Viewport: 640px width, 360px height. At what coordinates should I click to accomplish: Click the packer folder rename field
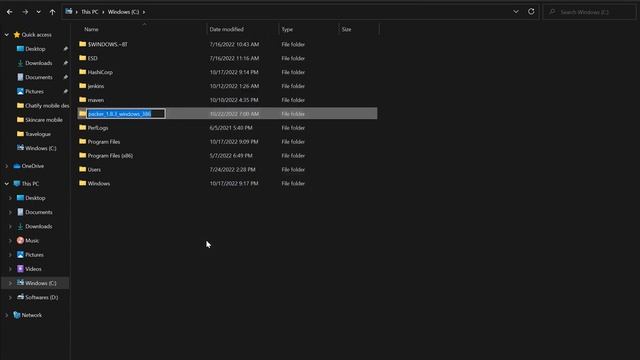126,114
